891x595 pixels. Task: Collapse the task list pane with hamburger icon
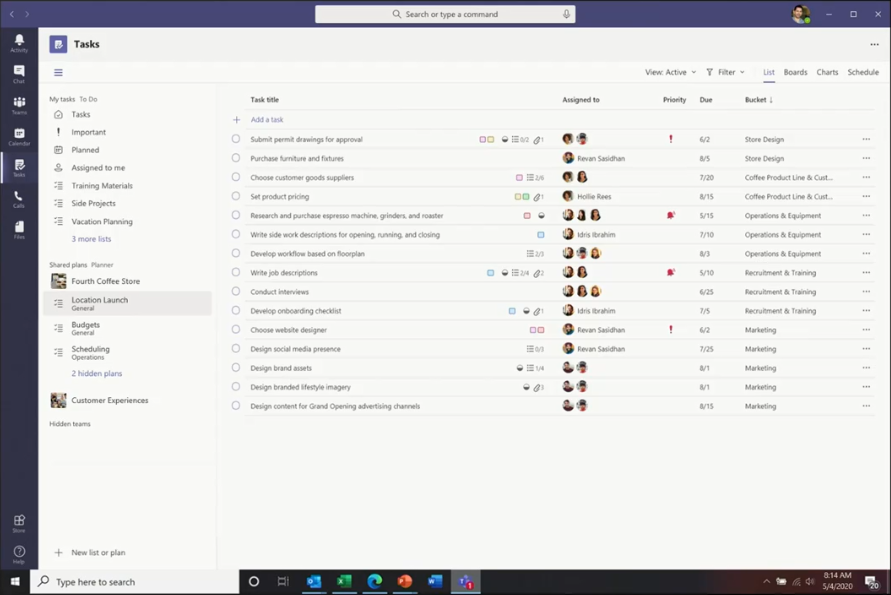coord(58,72)
